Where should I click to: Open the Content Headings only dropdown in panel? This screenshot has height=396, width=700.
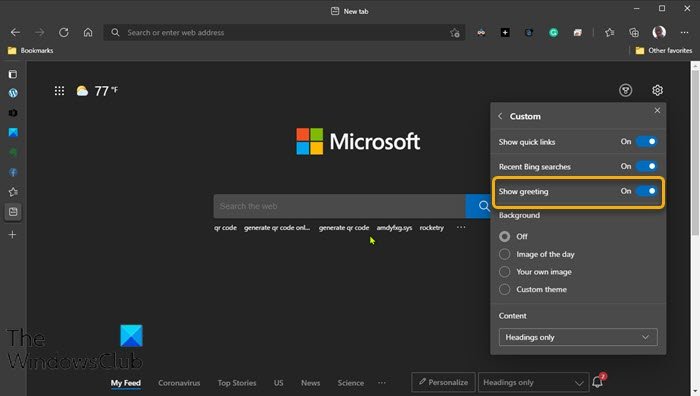(x=578, y=337)
